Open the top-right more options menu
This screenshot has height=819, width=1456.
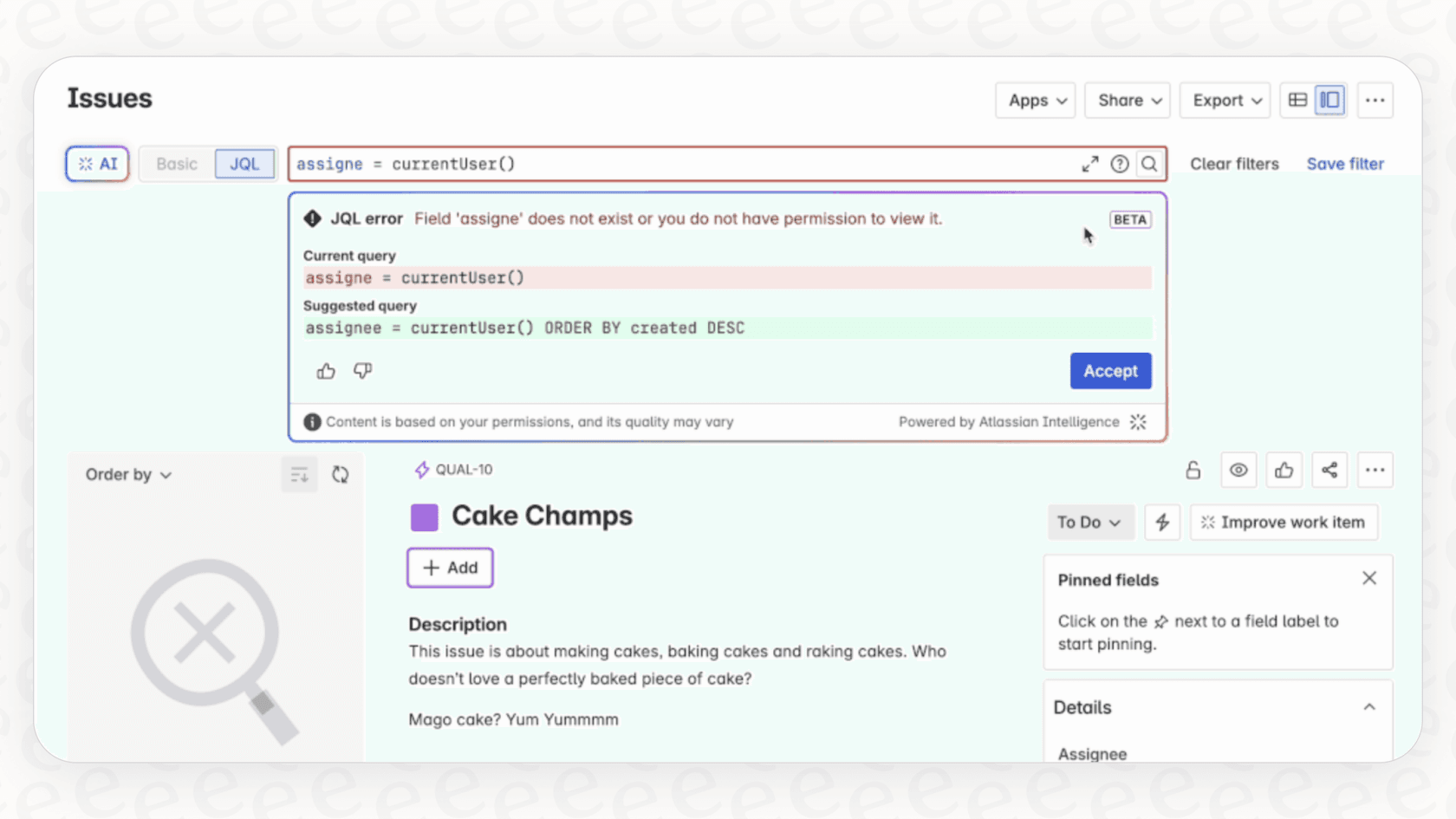pos(1375,100)
